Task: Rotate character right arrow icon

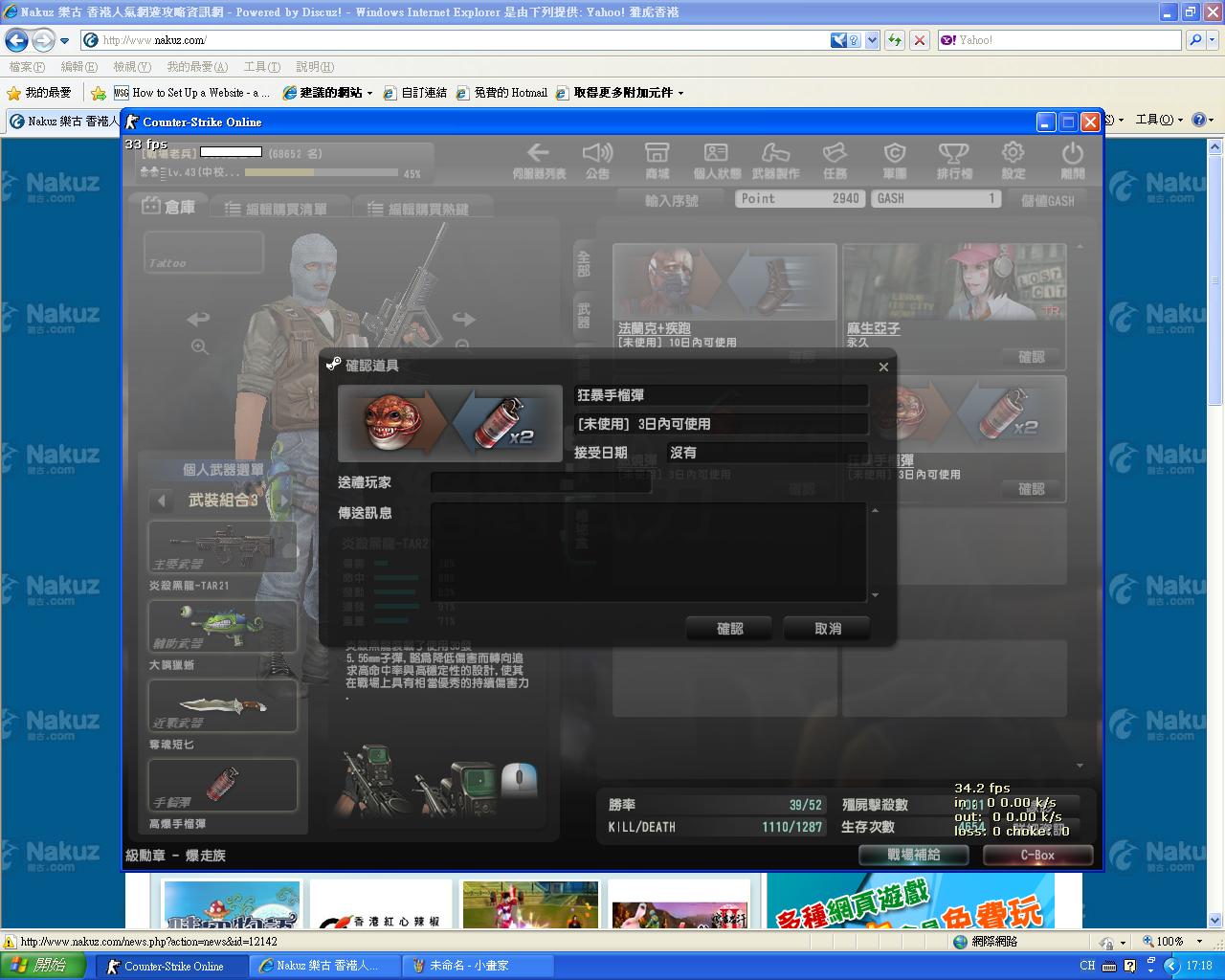Action: pyautogui.click(x=463, y=318)
